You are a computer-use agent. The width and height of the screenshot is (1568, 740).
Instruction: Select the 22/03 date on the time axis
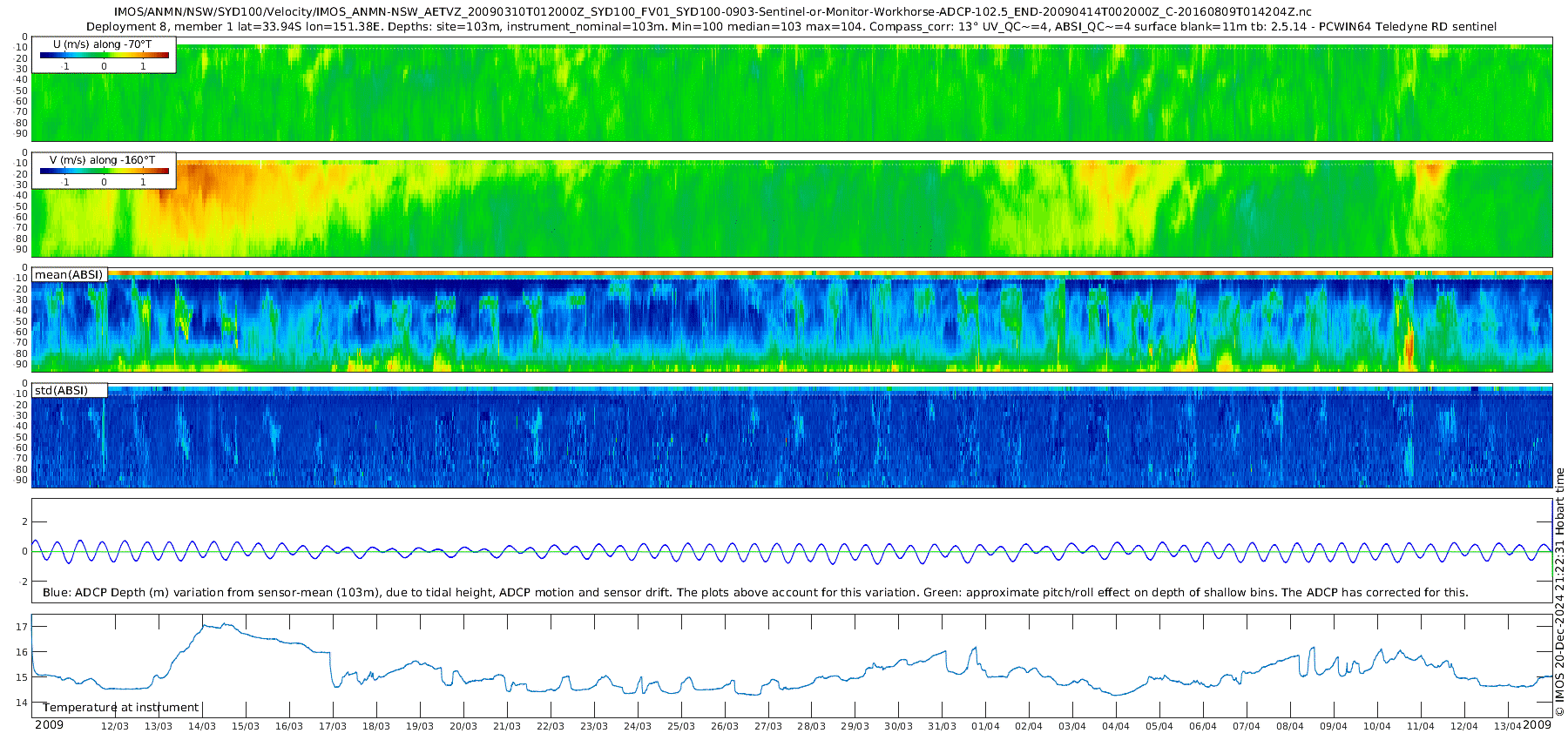pyautogui.click(x=550, y=726)
